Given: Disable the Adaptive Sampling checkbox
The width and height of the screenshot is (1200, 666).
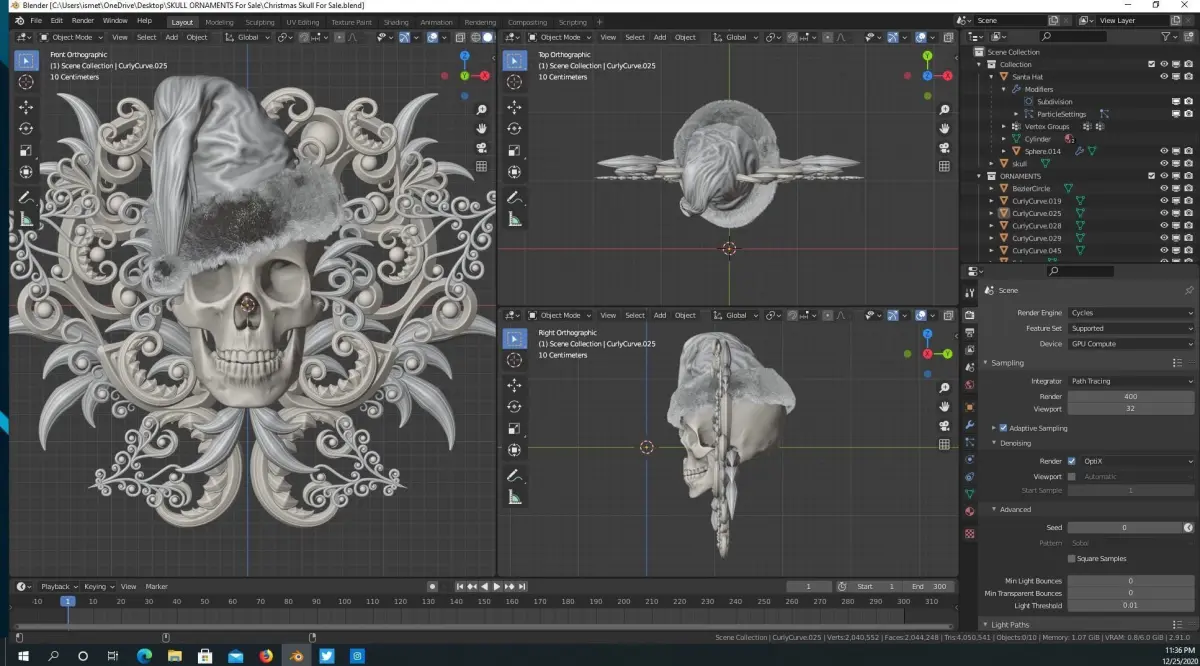Looking at the screenshot, I should click(x=1003, y=428).
